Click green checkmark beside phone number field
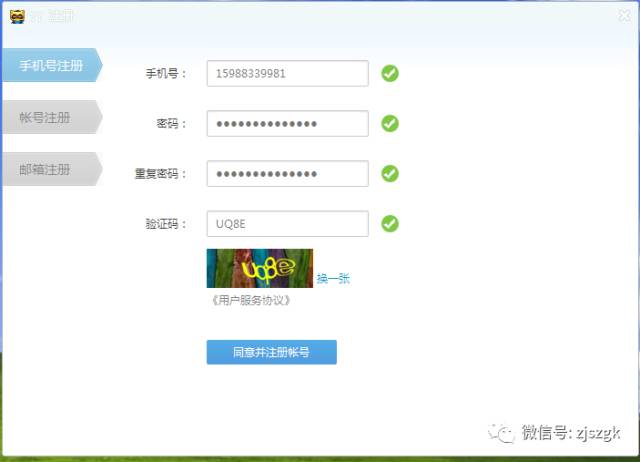Viewport: 640px width, 462px height. (x=390, y=74)
